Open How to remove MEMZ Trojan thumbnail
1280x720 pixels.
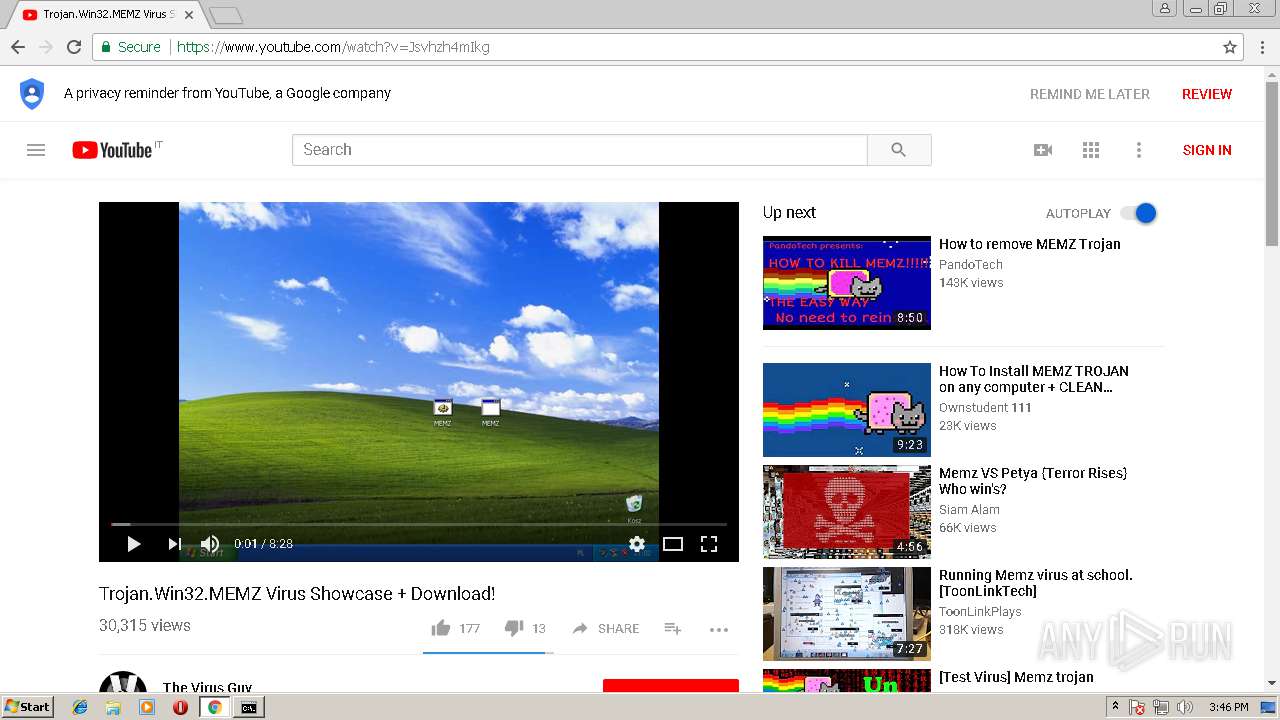coord(847,283)
